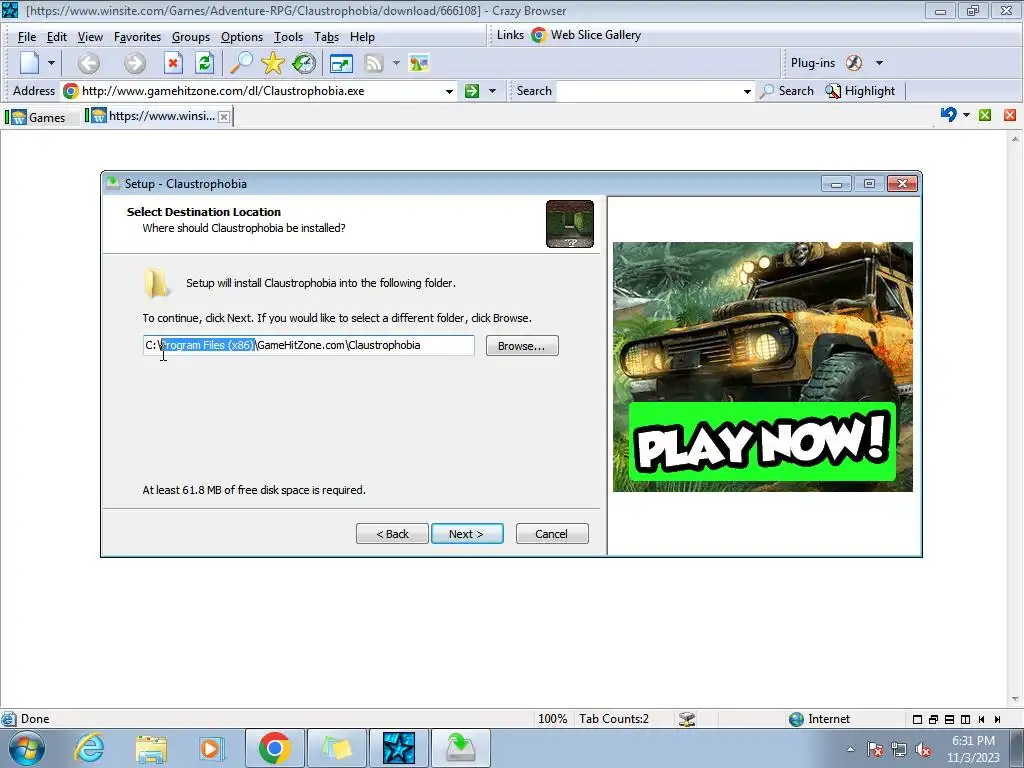Click the blue undo closed tab icon
The image size is (1024, 768).
[948, 115]
